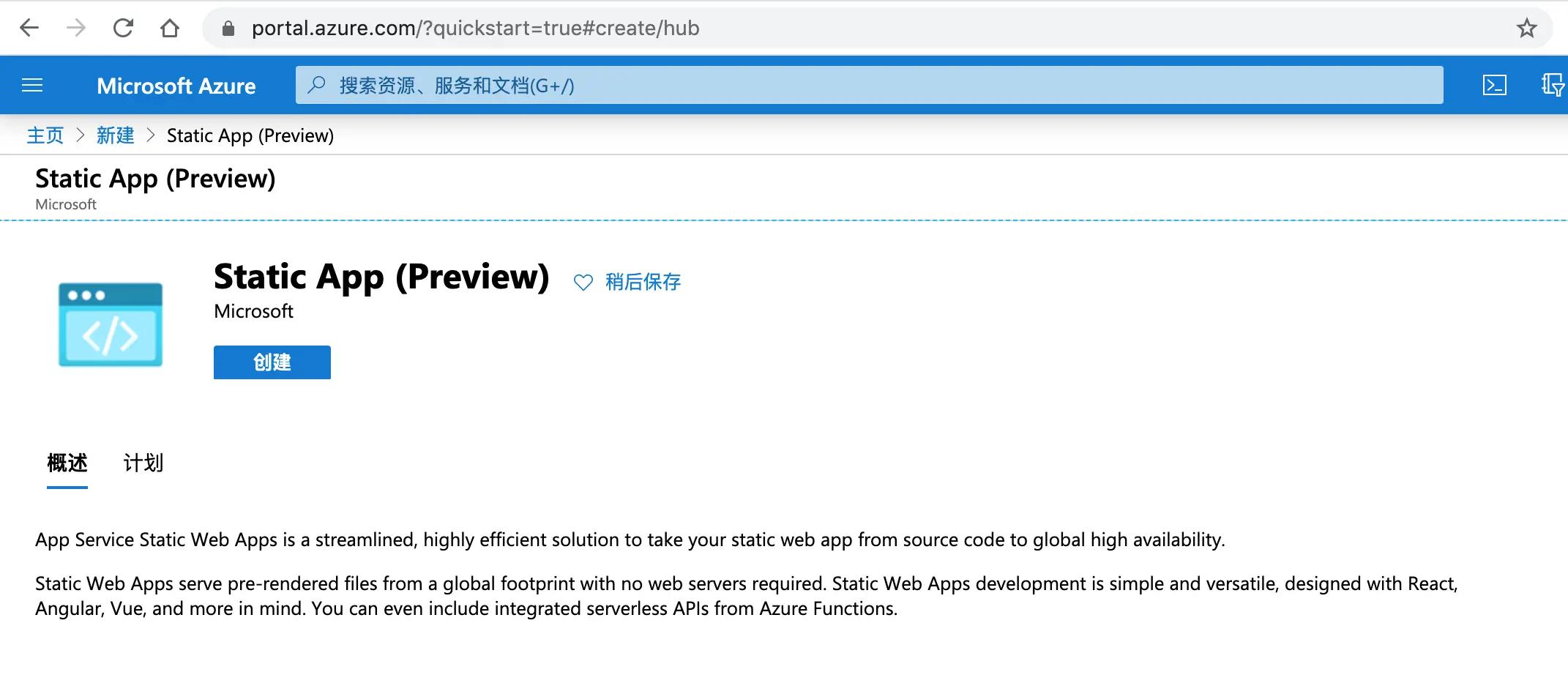Open the directory and subscription filter
The image size is (1568, 675).
click(1553, 85)
